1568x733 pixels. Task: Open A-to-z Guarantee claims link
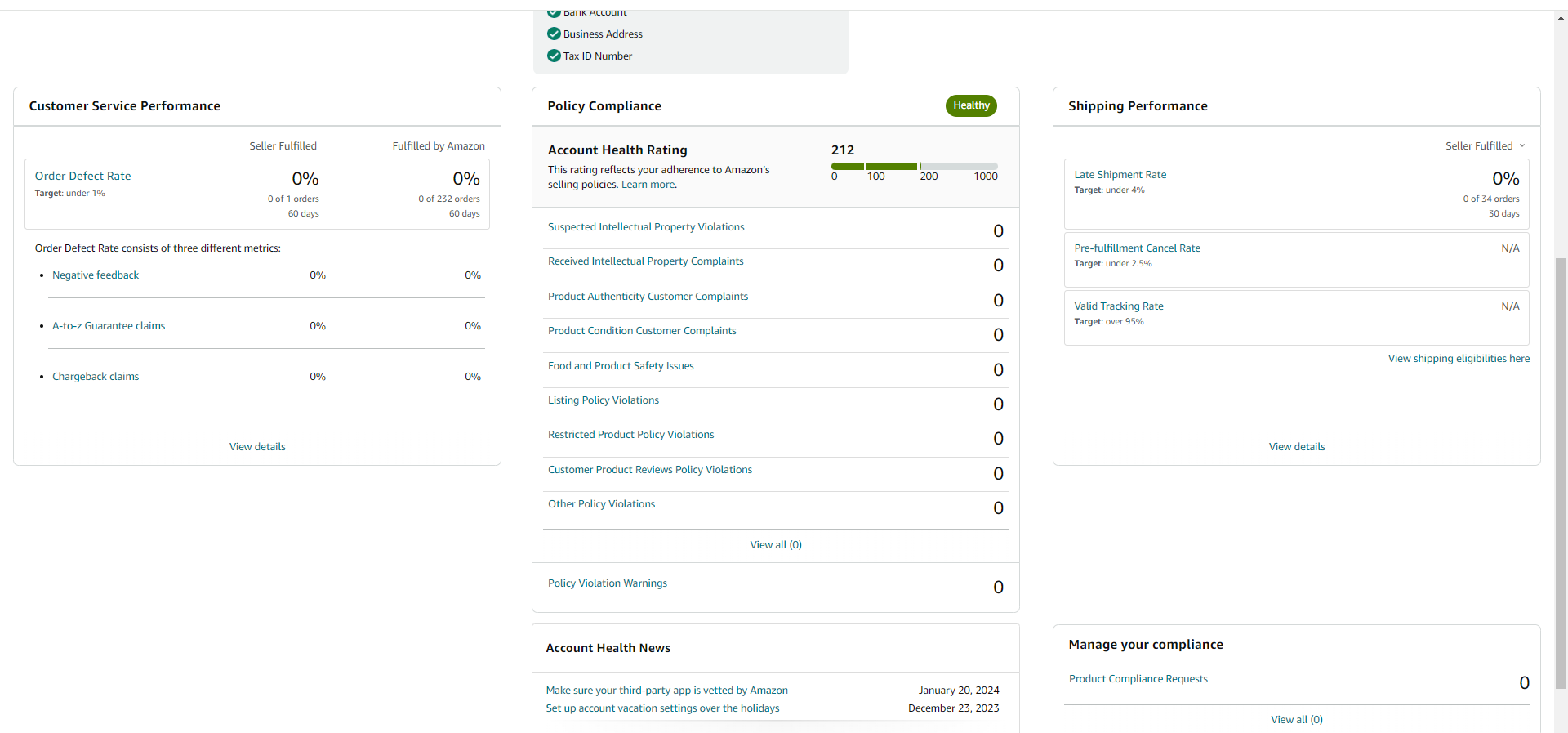click(x=109, y=326)
